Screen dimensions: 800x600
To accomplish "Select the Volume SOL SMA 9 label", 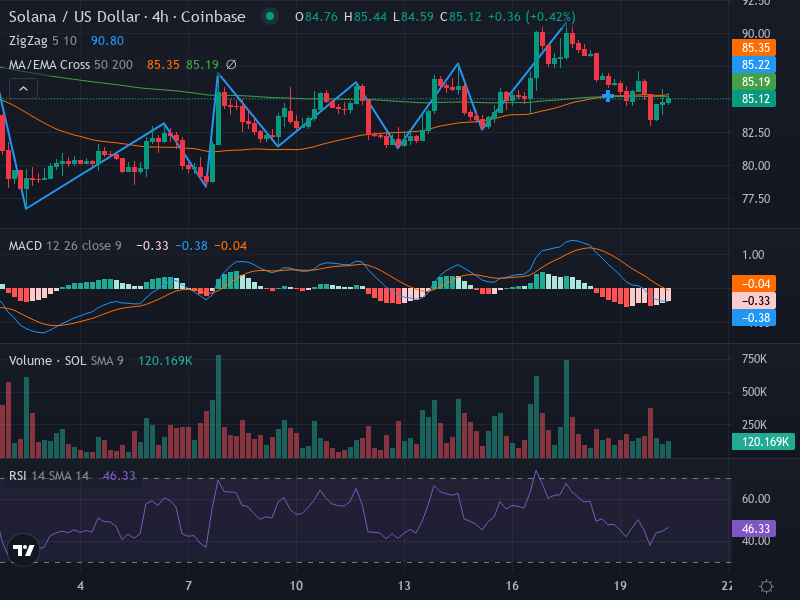I will [66, 361].
